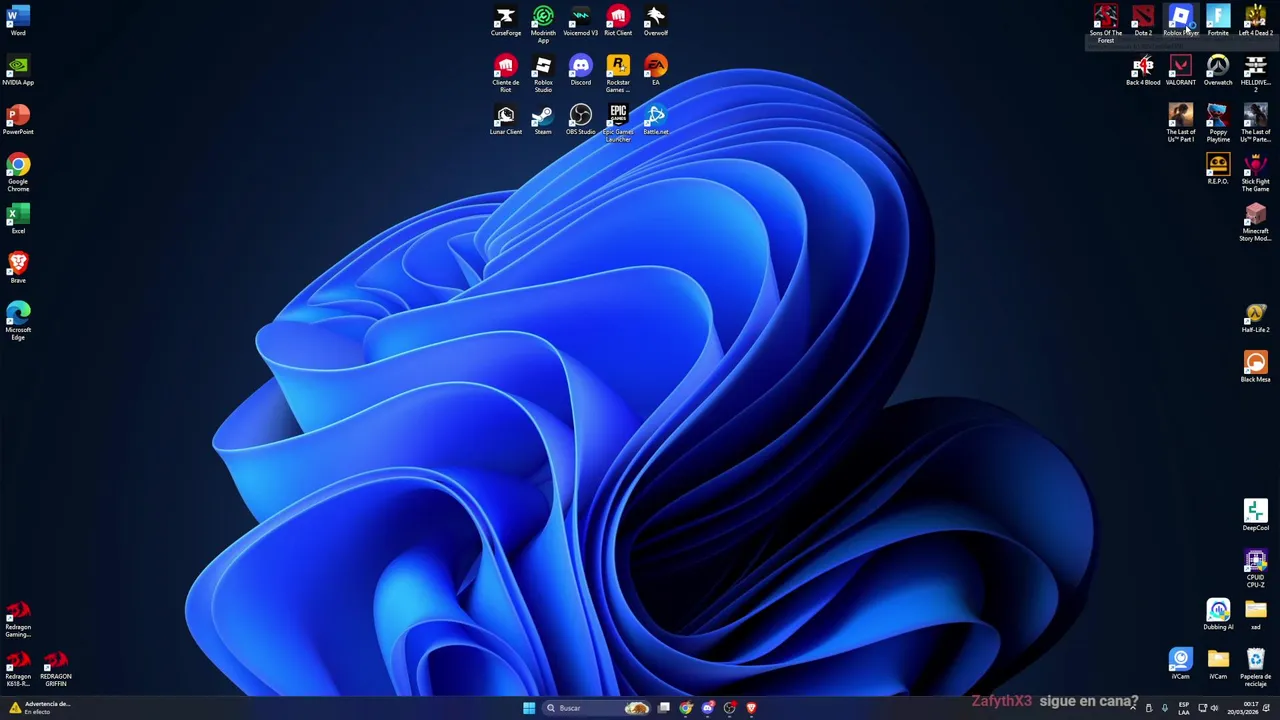1280x720 pixels.
Task: Select the Modrinth App shortcut
Action: 543,25
